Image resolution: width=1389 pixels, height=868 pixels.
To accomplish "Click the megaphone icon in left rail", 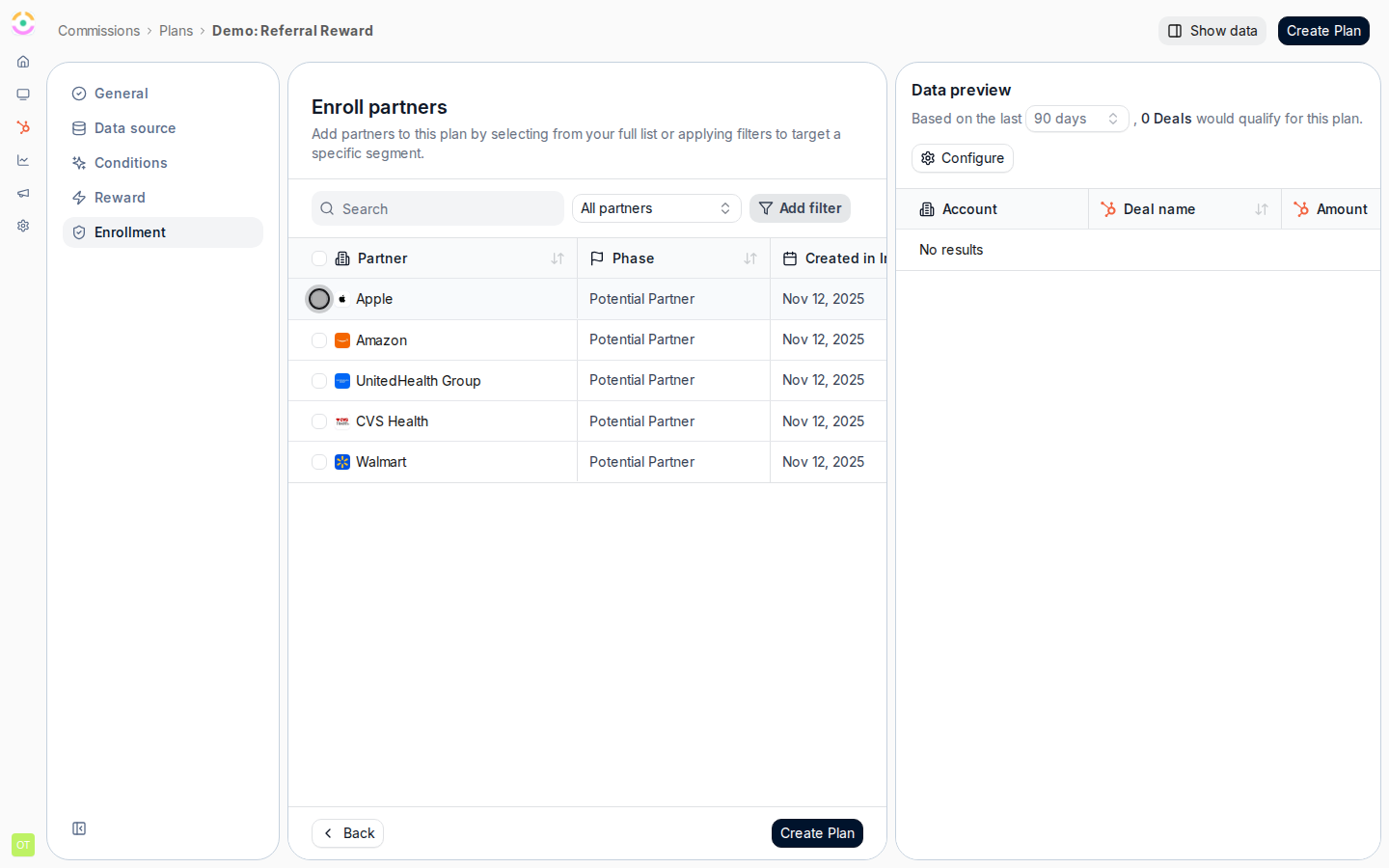I will pos(23,193).
